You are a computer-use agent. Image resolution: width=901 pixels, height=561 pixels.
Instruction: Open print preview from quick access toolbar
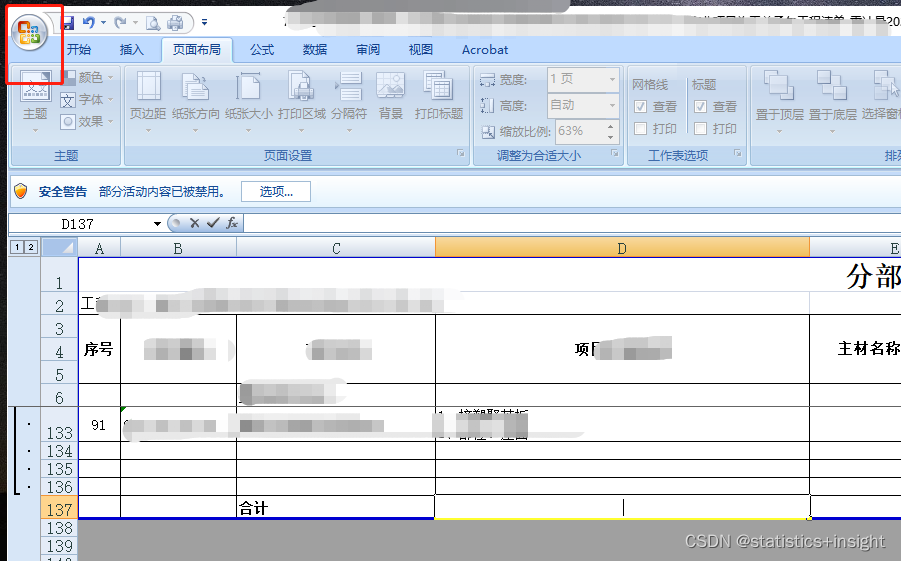153,23
